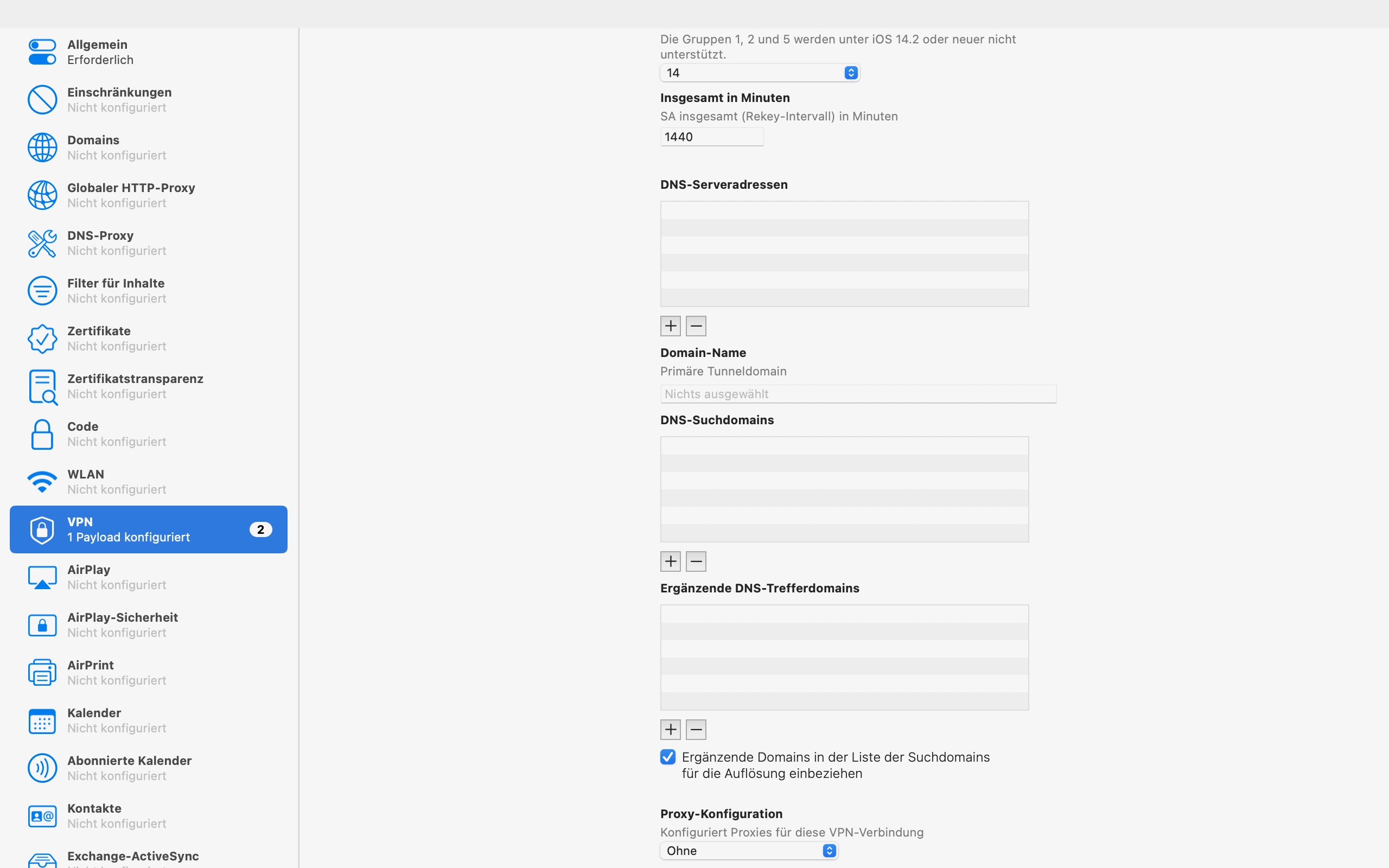Image resolution: width=1389 pixels, height=868 pixels.
Task: Click the Primäre Tunneldomain input field
Action: click(x=857, y=394)
